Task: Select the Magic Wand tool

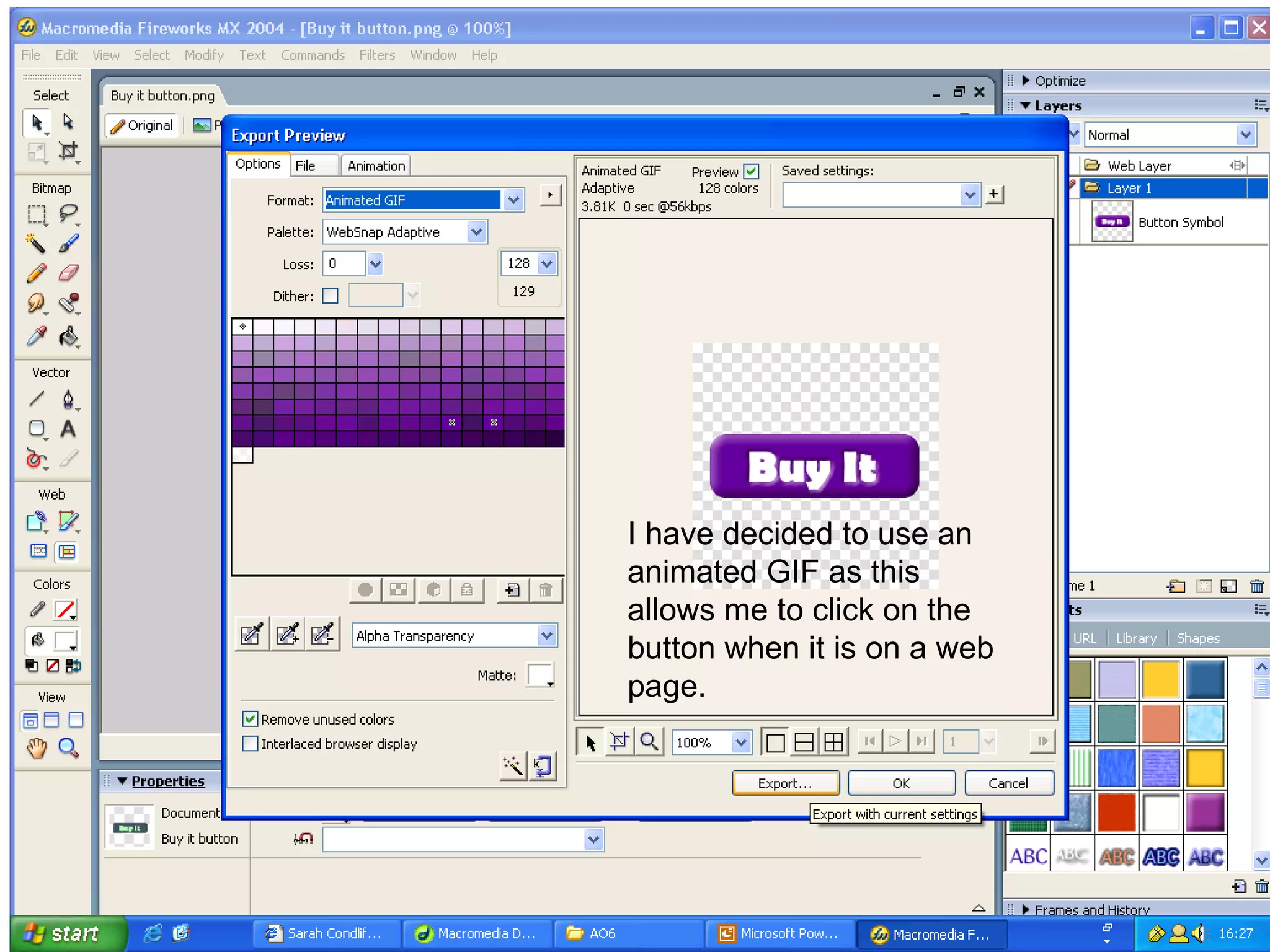Action: point(37,244)
